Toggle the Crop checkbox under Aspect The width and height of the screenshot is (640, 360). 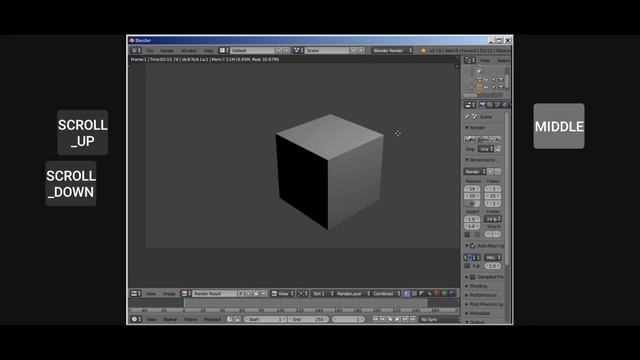click(477, 234)
